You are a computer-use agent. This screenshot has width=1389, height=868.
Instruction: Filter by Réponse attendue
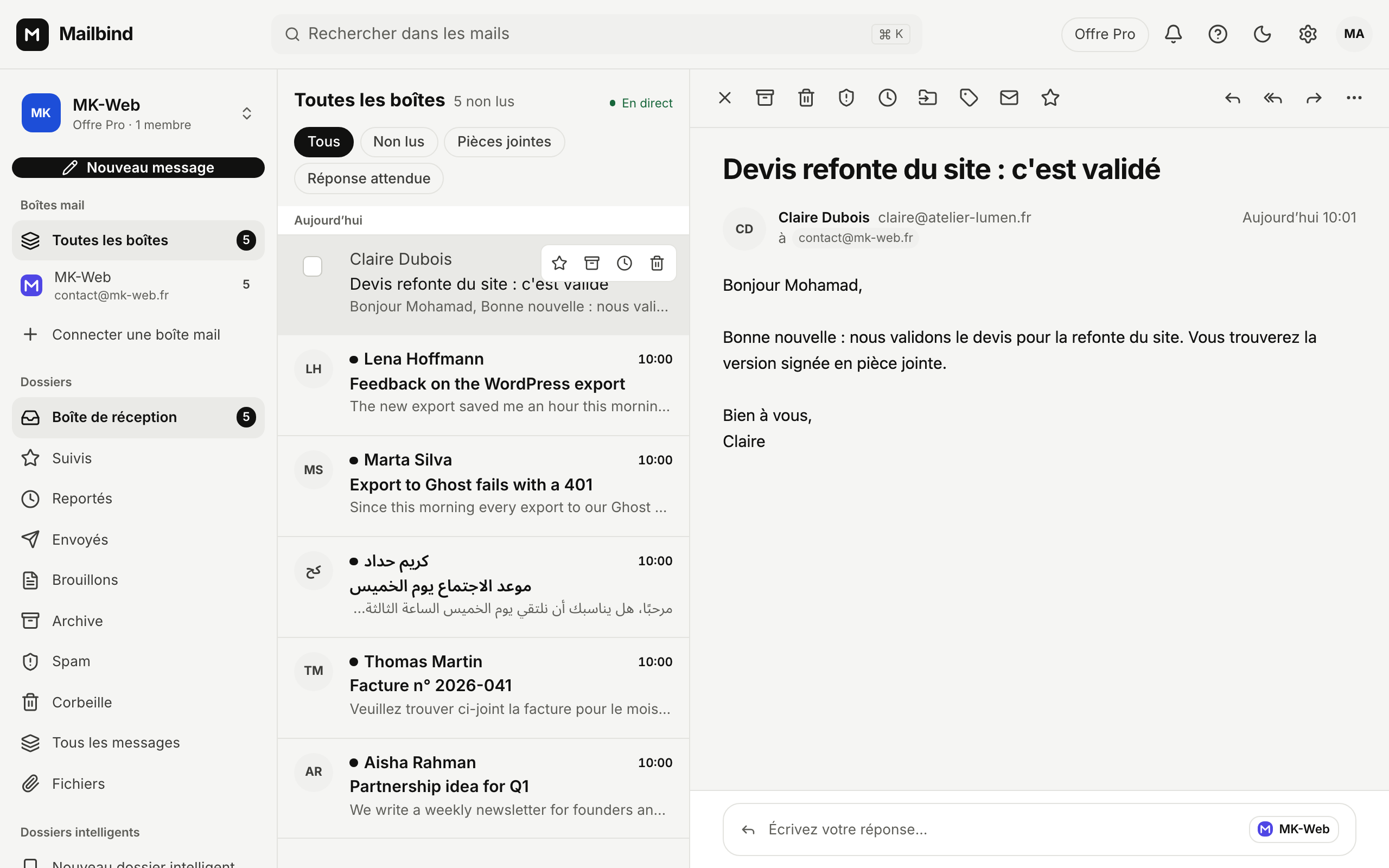(x=368, y=178)
